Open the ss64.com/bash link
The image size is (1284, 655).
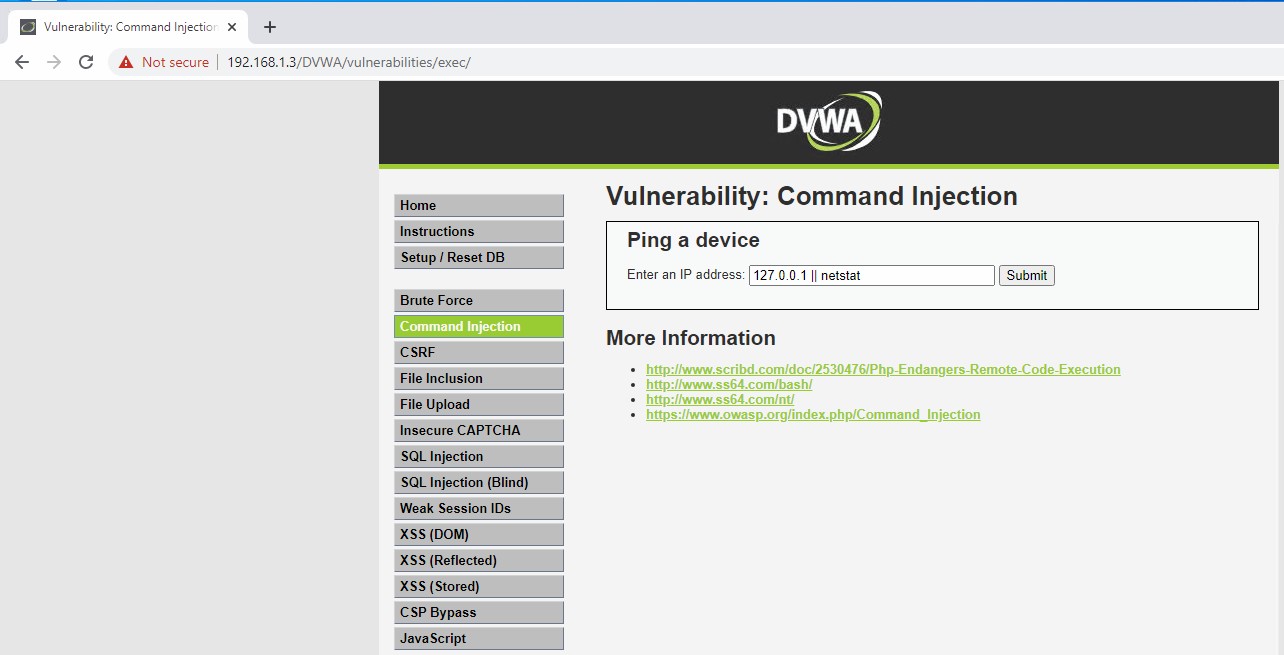click(x=729, y=384)
